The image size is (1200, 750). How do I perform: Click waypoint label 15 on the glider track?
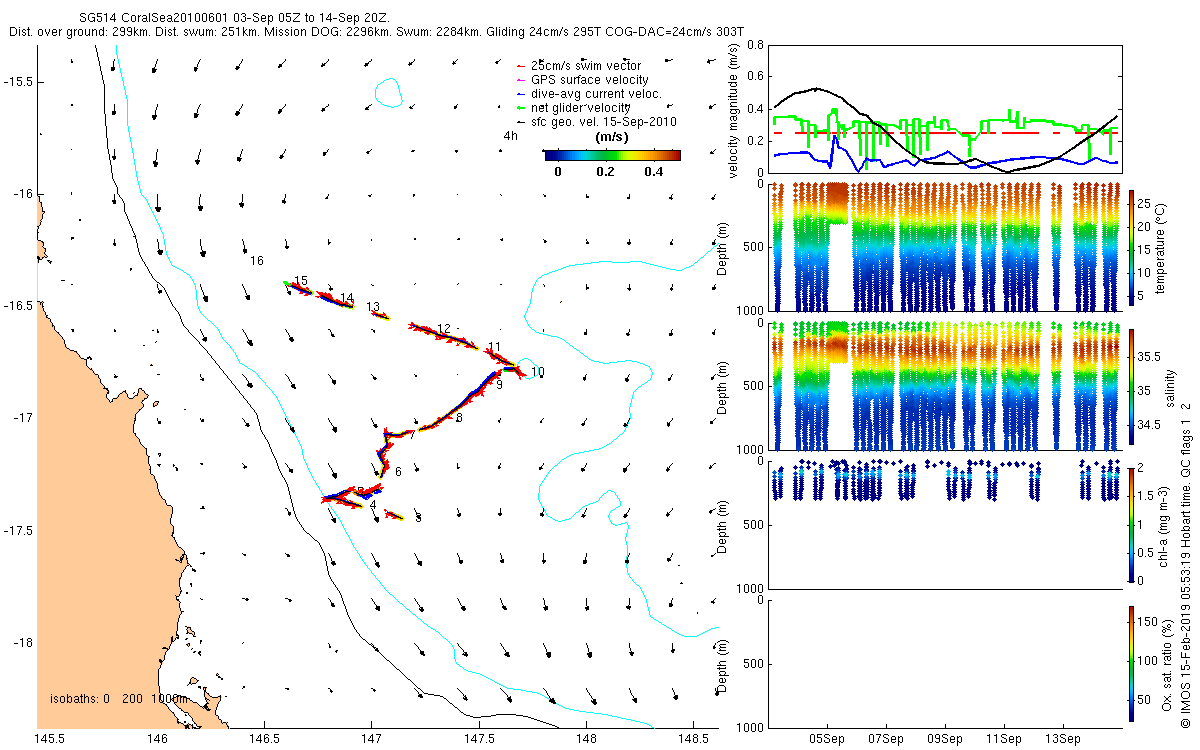click(x=301, y=281)
